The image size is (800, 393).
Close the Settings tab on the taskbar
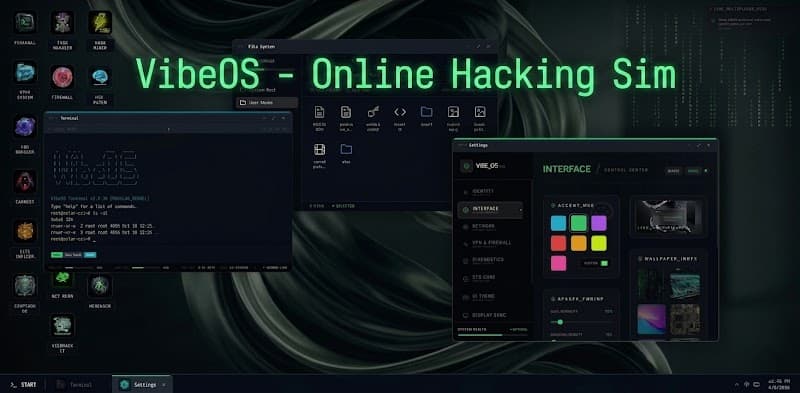pyautogui.click(x=164, y=384)
